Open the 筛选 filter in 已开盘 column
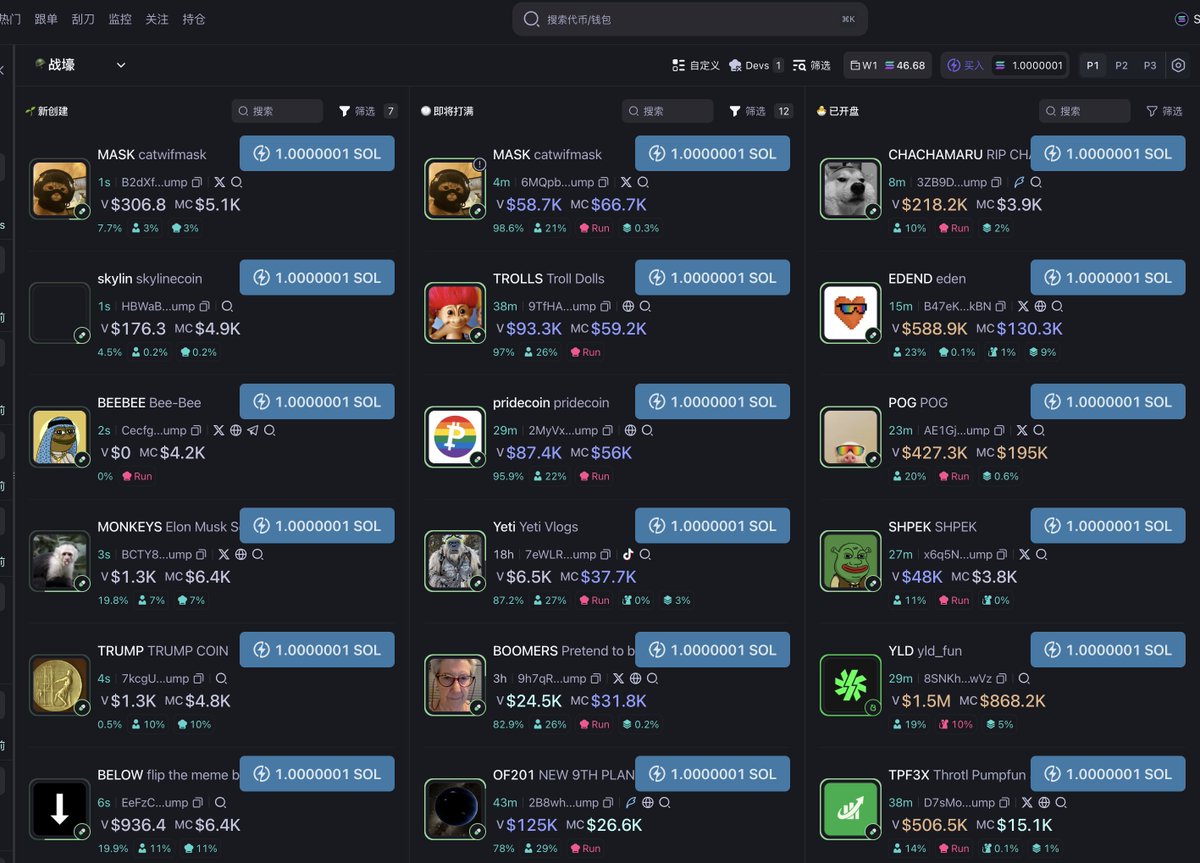This screenshot has width=1200, height=863. [1164, 111]
